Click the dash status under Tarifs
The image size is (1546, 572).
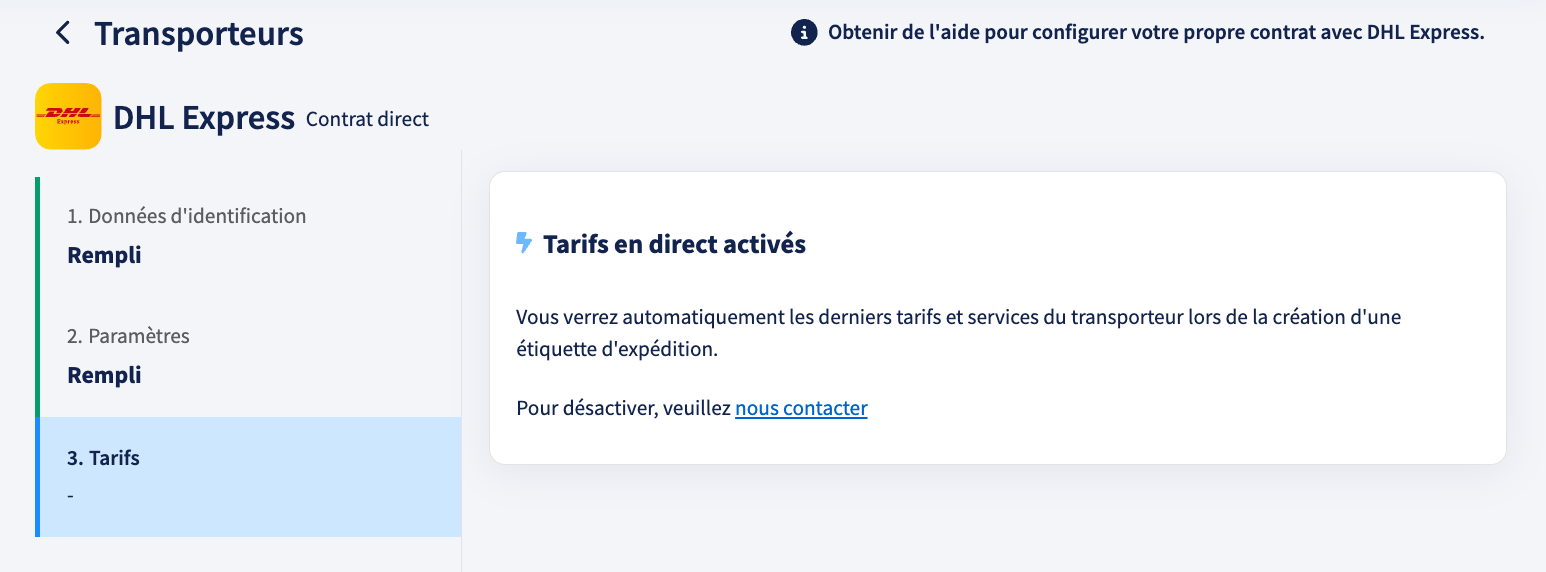[71, 496]
